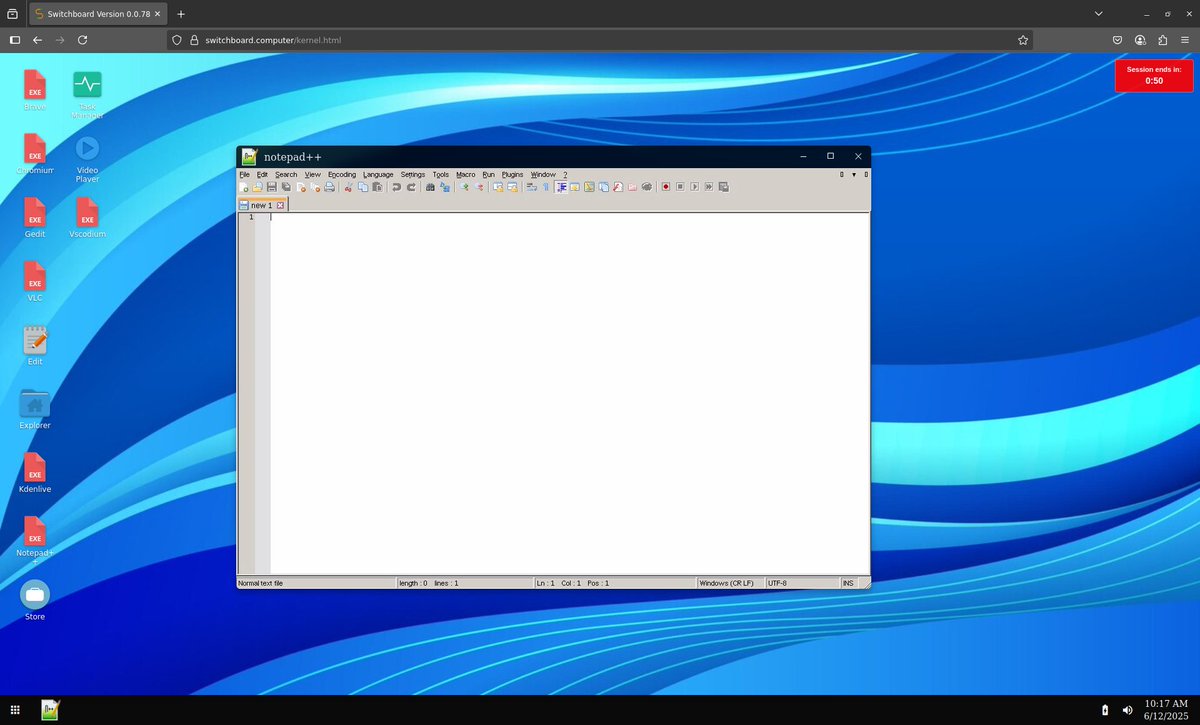Toggle synchronized vertical scrolling

(x=498, y=187)
